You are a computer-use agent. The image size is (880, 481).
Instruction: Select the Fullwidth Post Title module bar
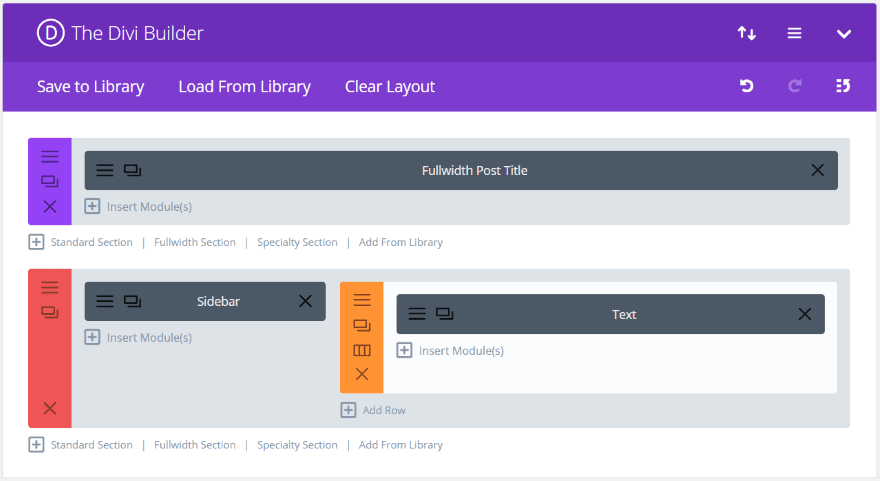[x=474, y=170]
